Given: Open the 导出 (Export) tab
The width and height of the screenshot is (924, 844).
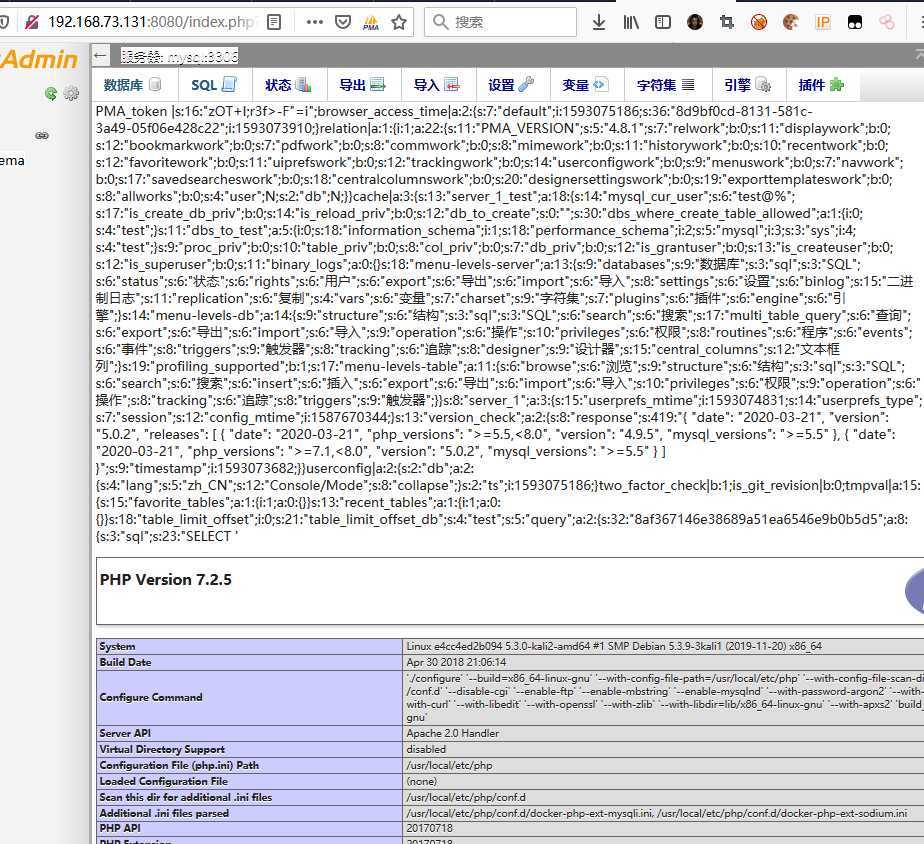Looking at the screenshot, I should click(362, 85).
